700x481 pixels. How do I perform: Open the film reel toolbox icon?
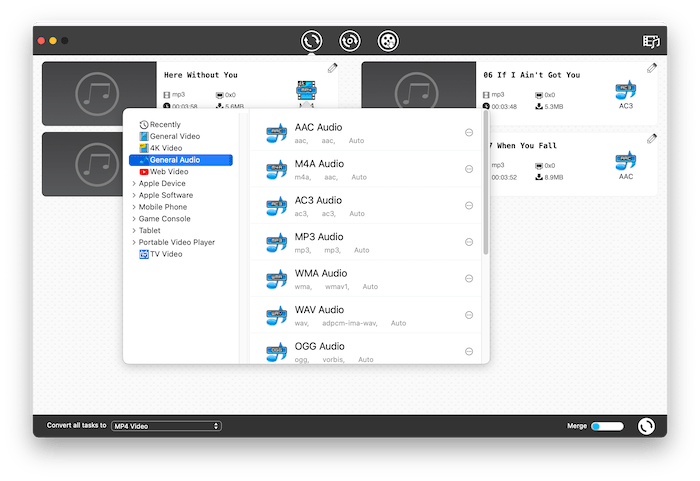click(x=387, y=41)
